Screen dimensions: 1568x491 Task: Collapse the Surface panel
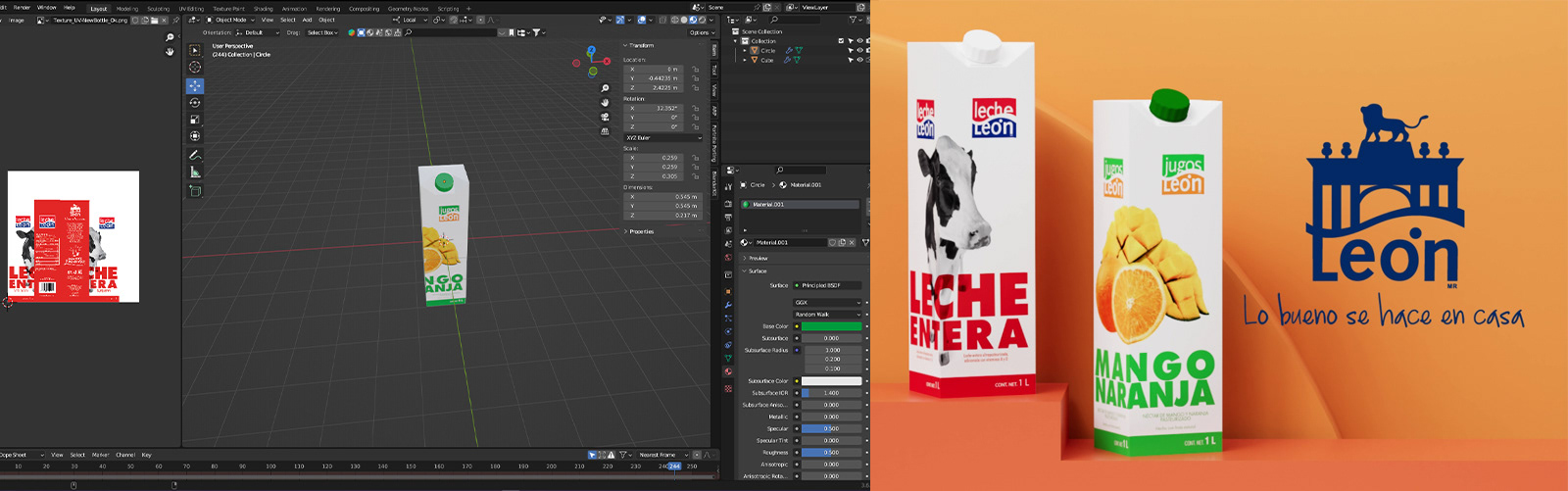point(756,271)
